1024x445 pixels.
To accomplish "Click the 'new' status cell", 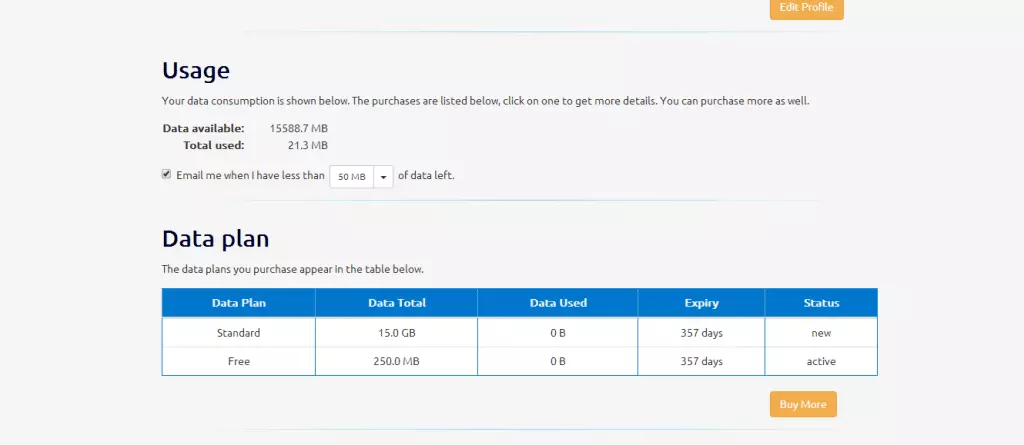I will pos(821,332).
